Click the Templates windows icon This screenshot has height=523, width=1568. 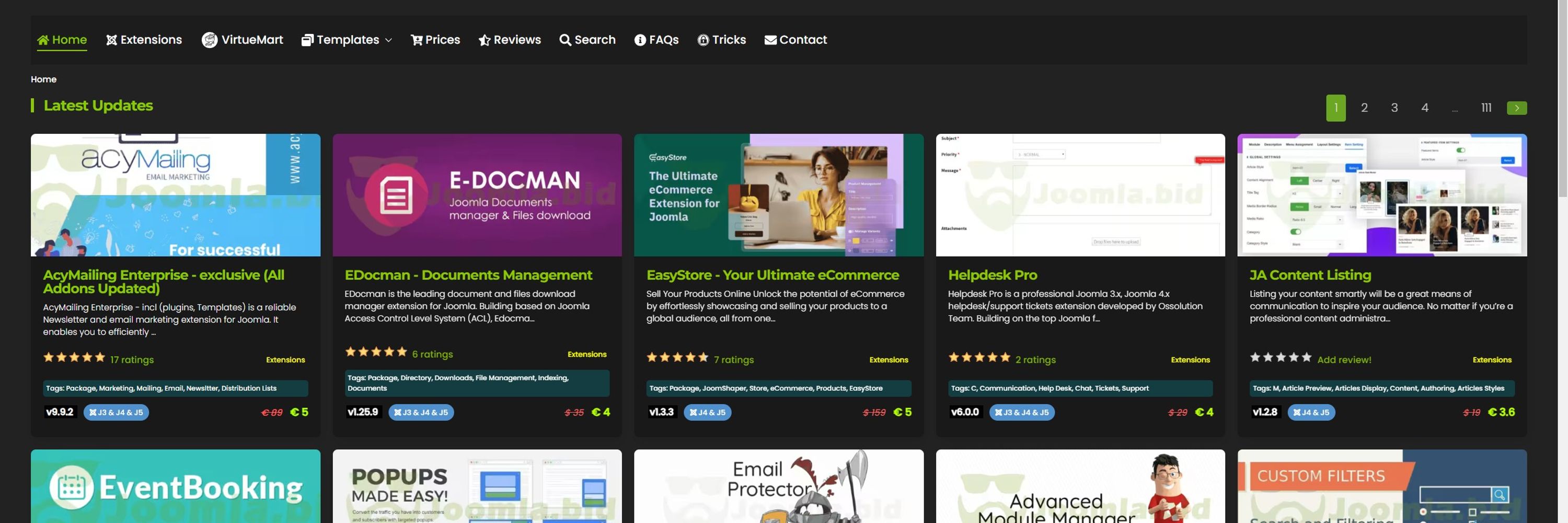pos(307,40)
